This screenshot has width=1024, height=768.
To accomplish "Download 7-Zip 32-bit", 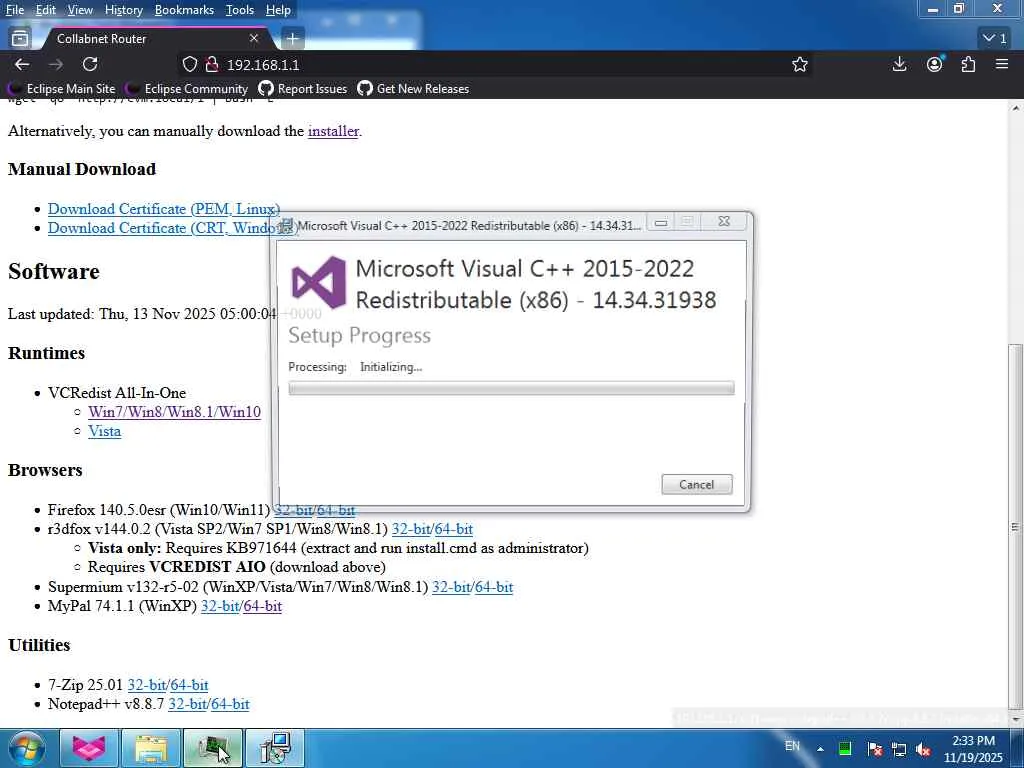I will [x=147, y=685].
